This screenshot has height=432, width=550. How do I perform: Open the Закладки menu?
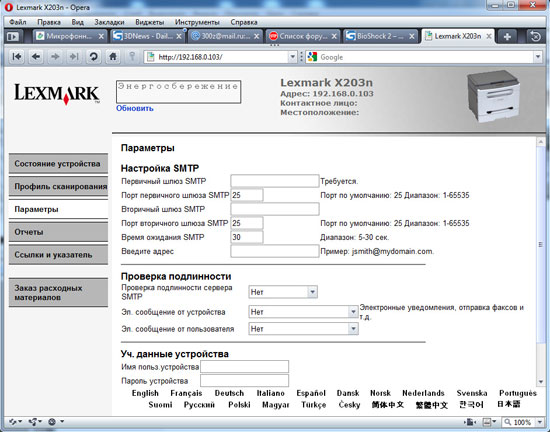pos(109,22)
